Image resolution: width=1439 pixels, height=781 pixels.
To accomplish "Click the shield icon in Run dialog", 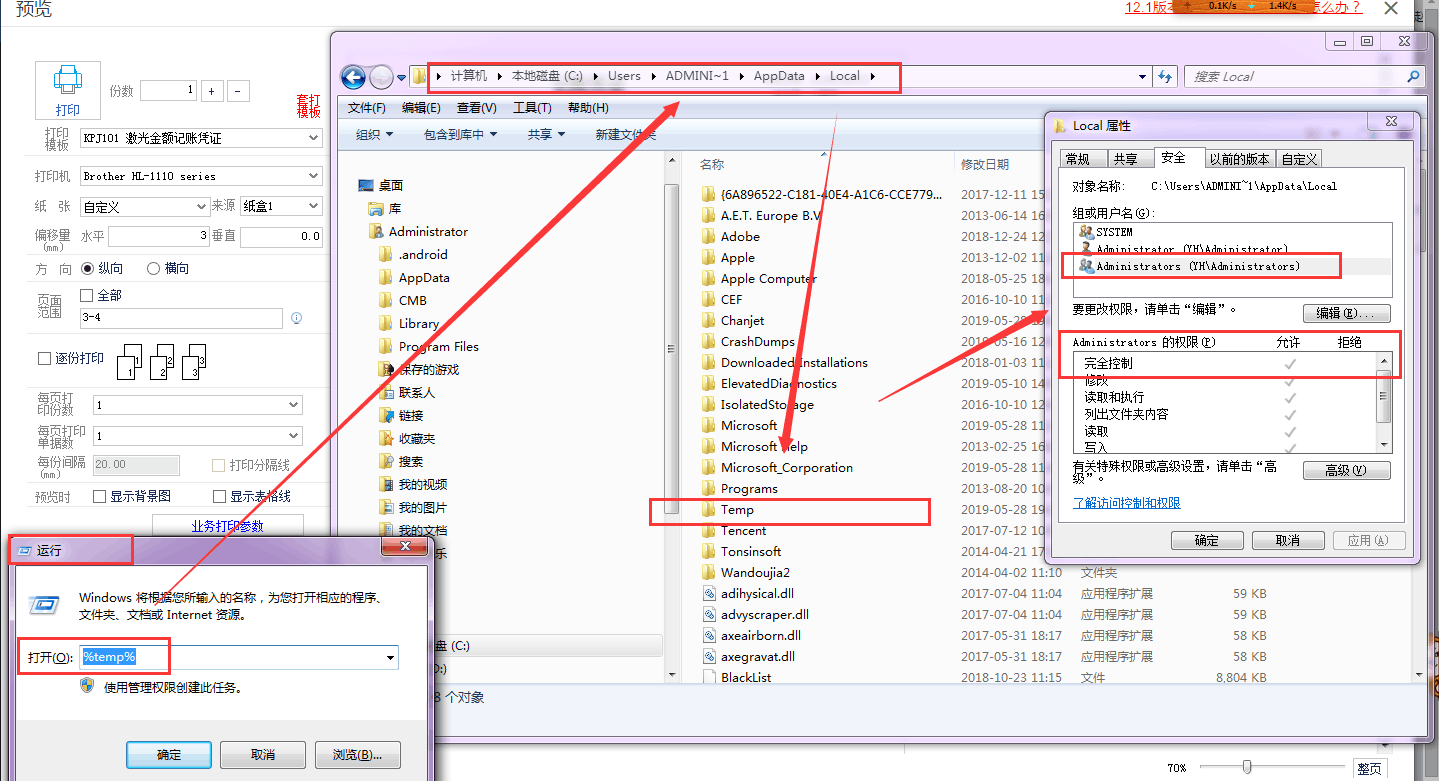I will (87, 687).
